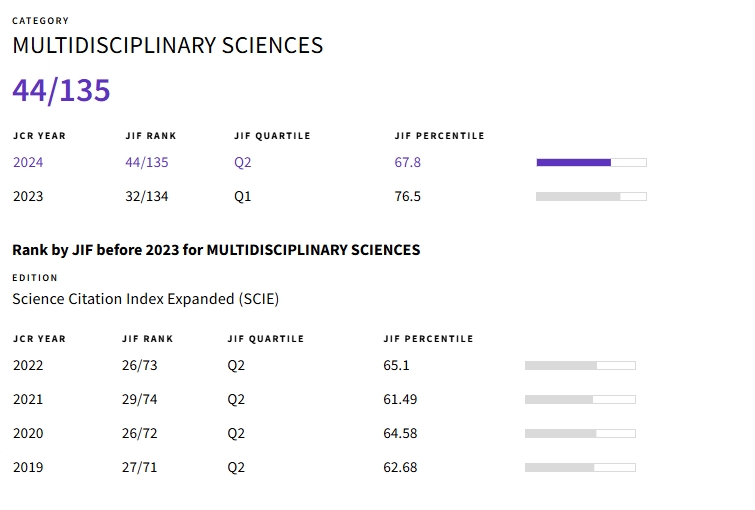Click the 67.8 JIF percentile value
The height and width of the screenshot is (510, 755).
[x=408, y=162]
